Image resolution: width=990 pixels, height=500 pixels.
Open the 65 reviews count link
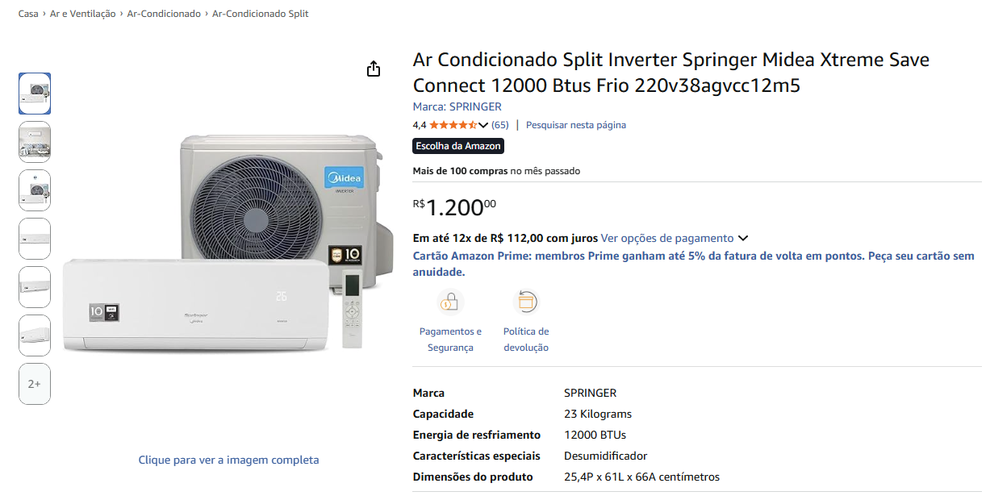(500, 125)
